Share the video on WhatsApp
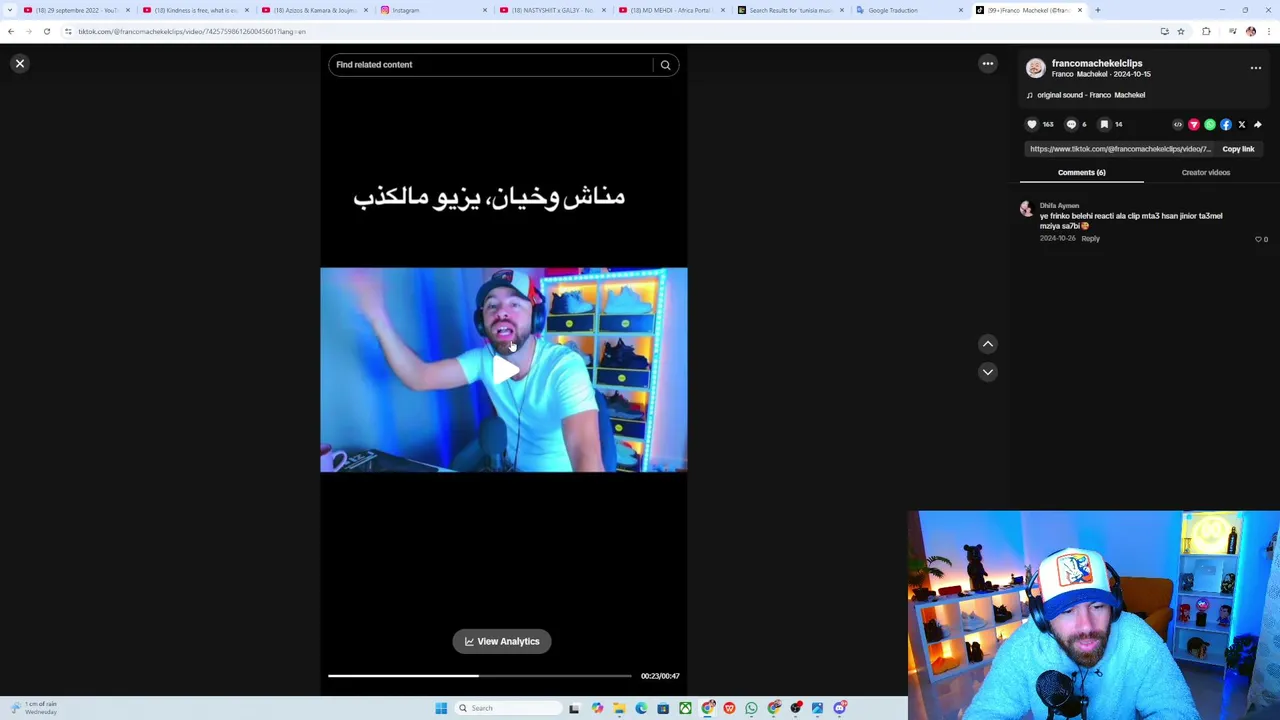 (x=1210, y=125)
